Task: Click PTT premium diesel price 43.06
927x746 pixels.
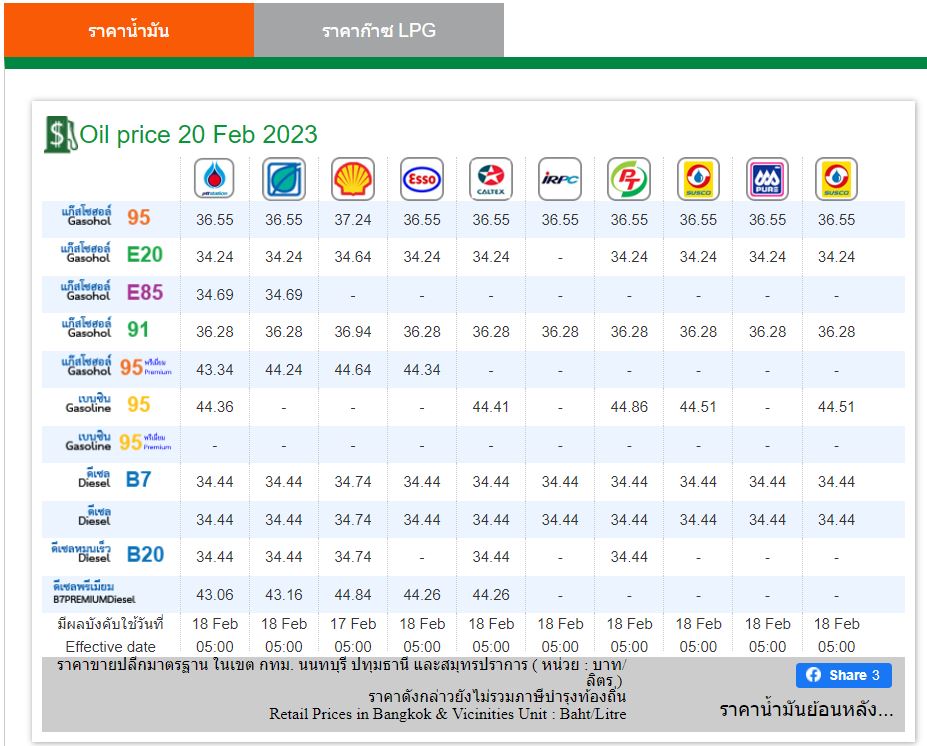Action: pyautogui.click(x=215, y=595)
